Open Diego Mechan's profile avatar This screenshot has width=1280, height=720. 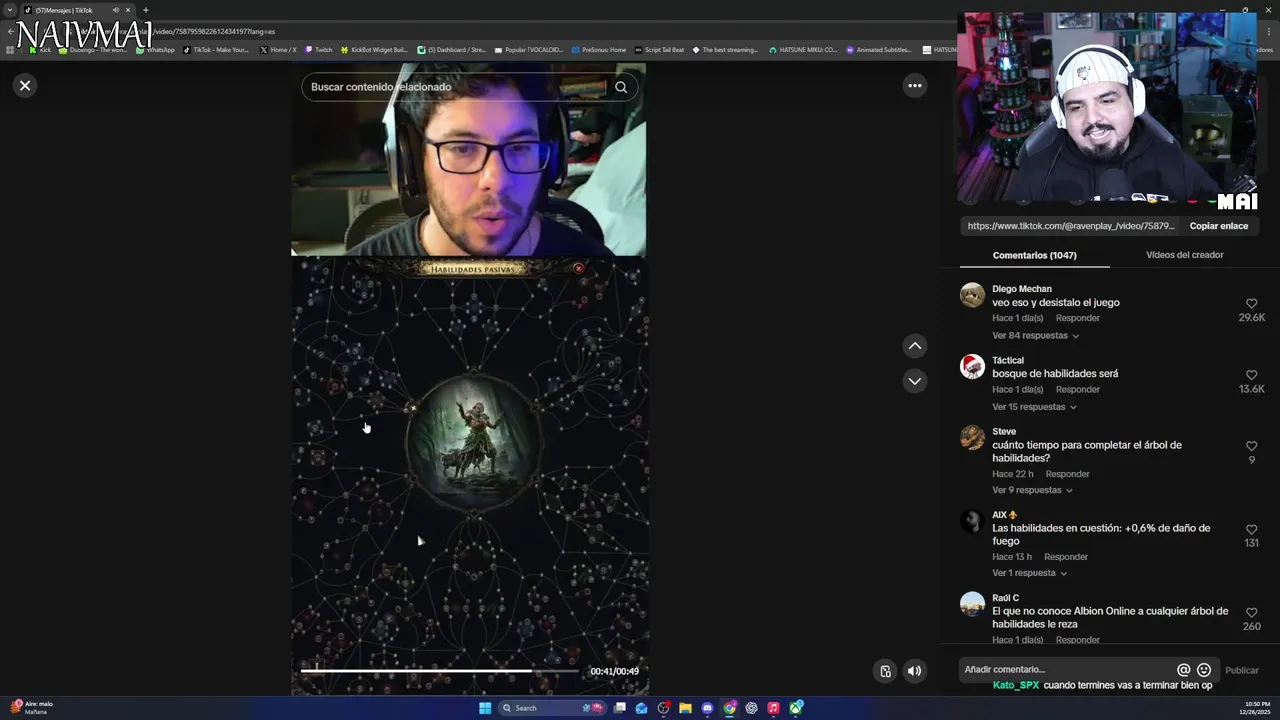pyautogui.click(x=972, y=295)
